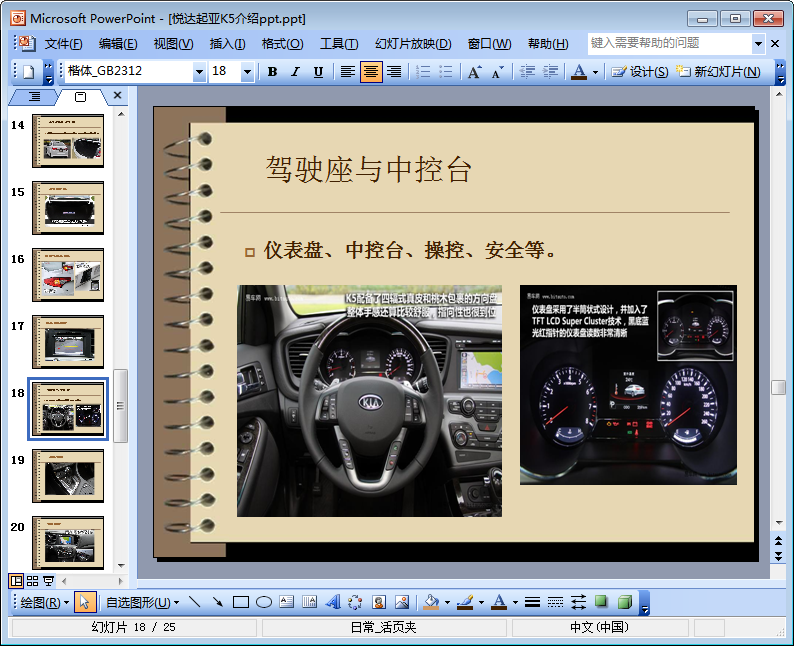Toggle Bold formatting
Screen dimensions: 794x646
272,72
